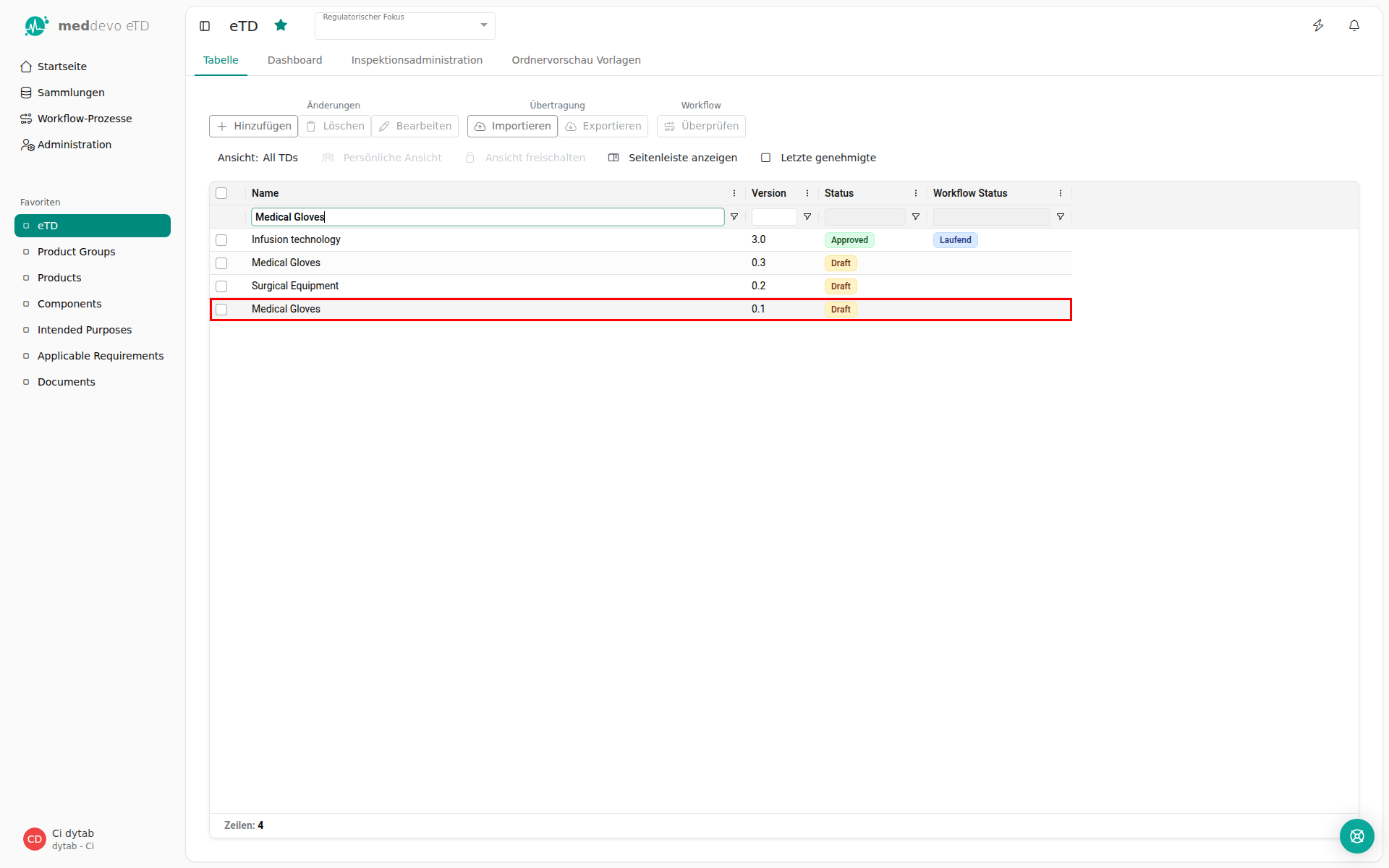Enable the Letzte genehmigte checkbox
The width and height of the screenshot is (1389, 868).
765,158
